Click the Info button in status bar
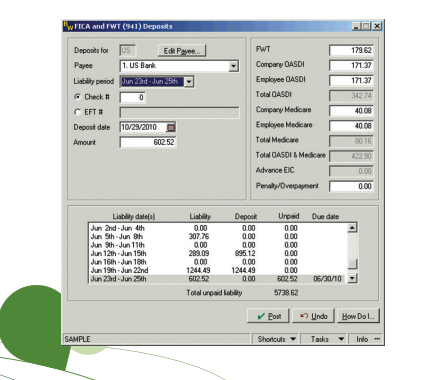 (x=366, y=339)
